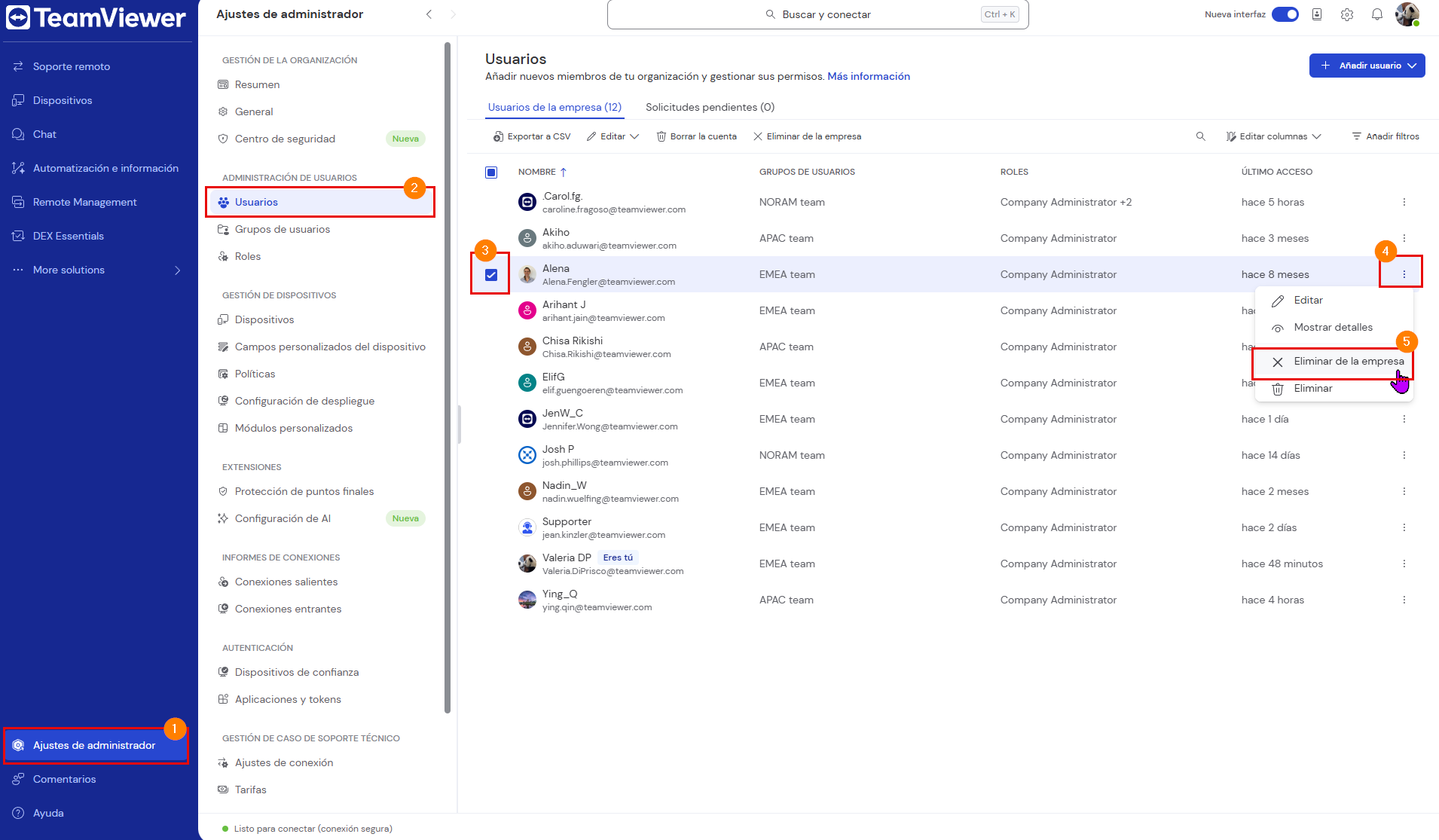Open Dispositivos in the main sidebar
1439x840 pixels.
point(63,100)
